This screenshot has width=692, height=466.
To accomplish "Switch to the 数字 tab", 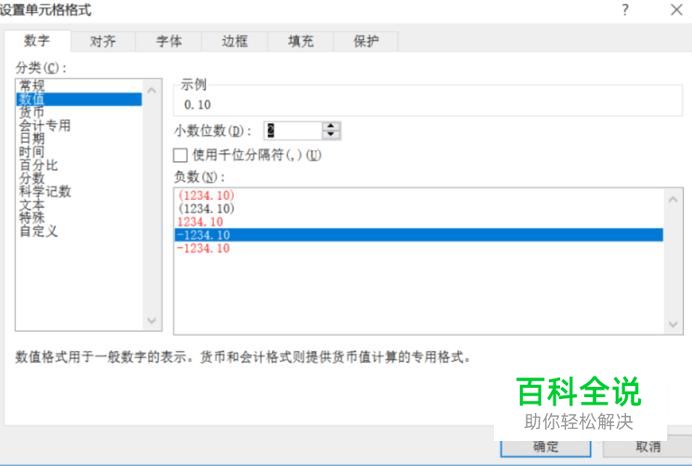I will tap(37, 41).
